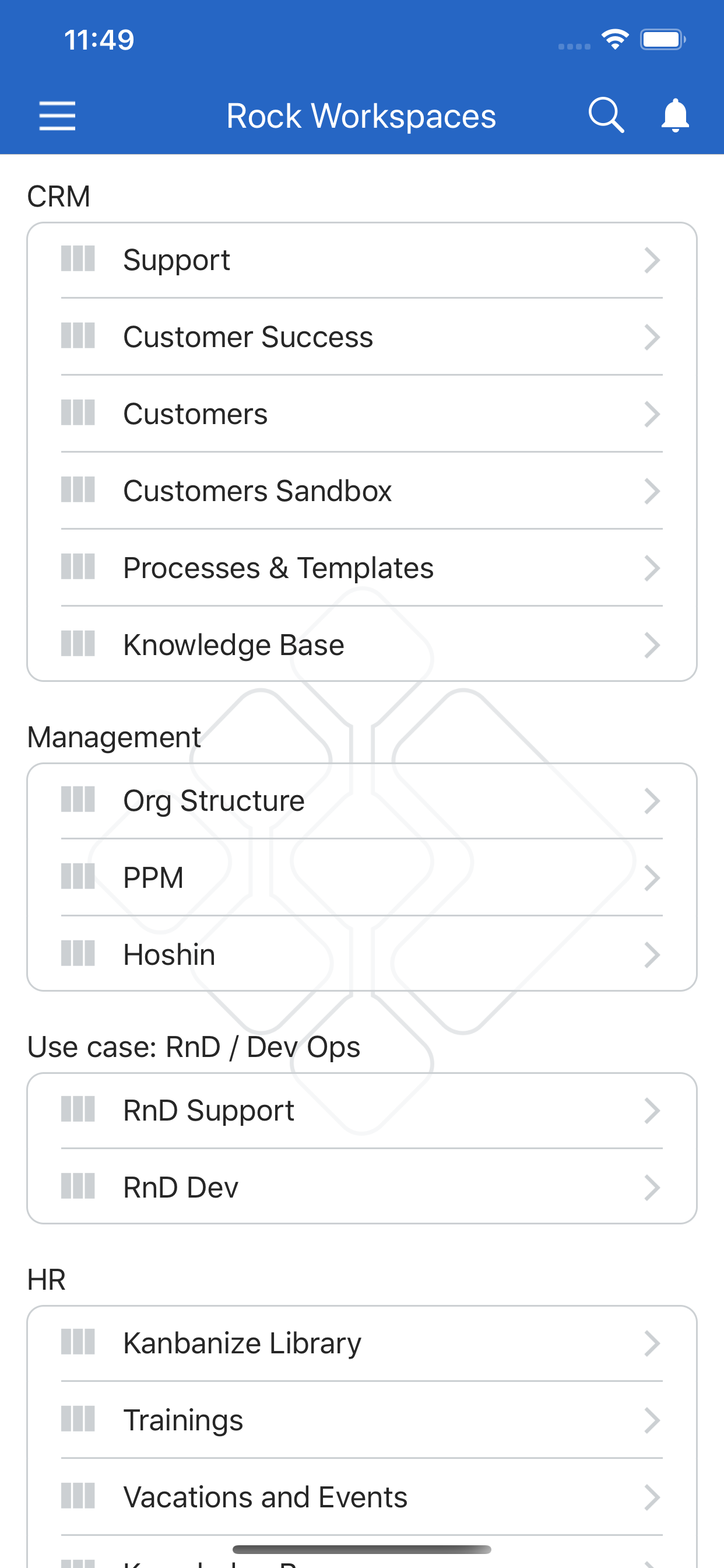Tap the grid icon next to RnD Support
The image size is (724, 1568).
(79, 1109)
